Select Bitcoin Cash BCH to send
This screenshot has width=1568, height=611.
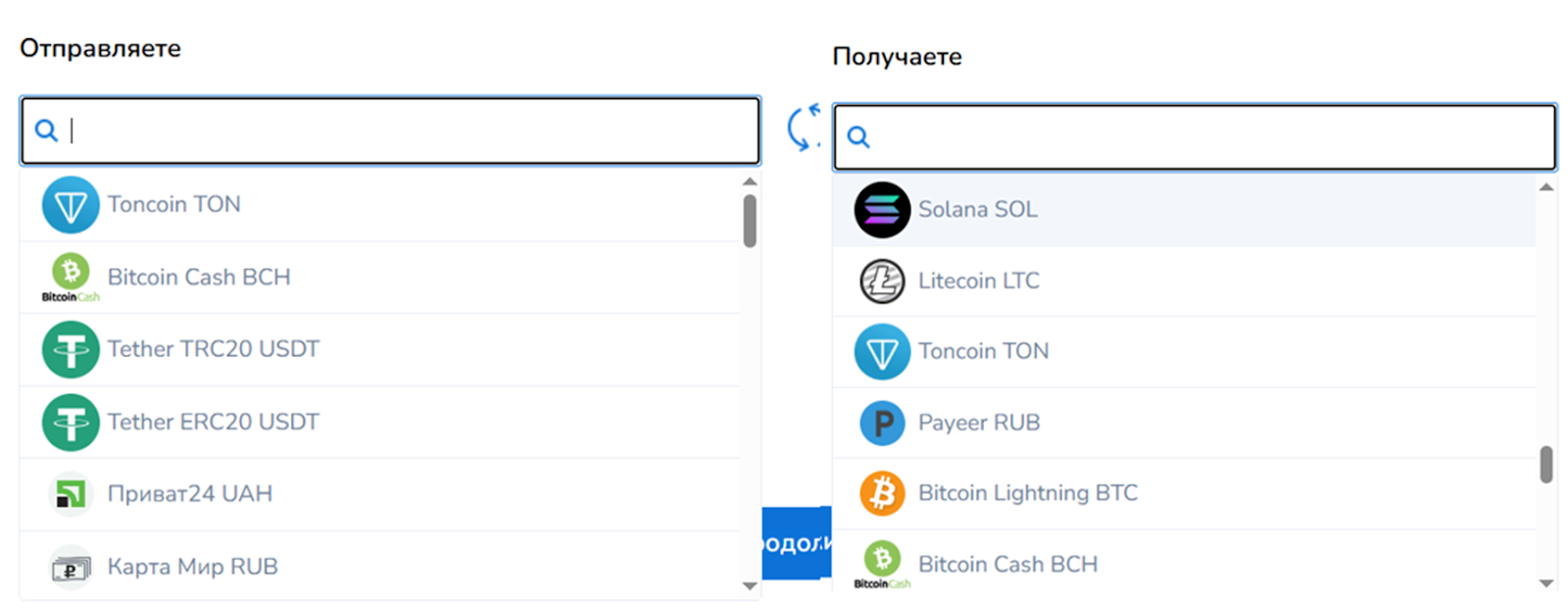[x=380, y=278]
